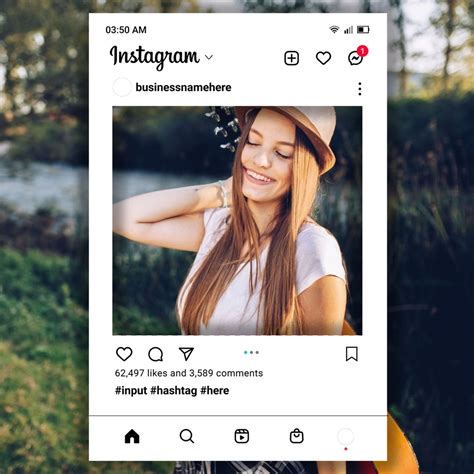
Task: Open post options three-dot menu
Action: 360,89
